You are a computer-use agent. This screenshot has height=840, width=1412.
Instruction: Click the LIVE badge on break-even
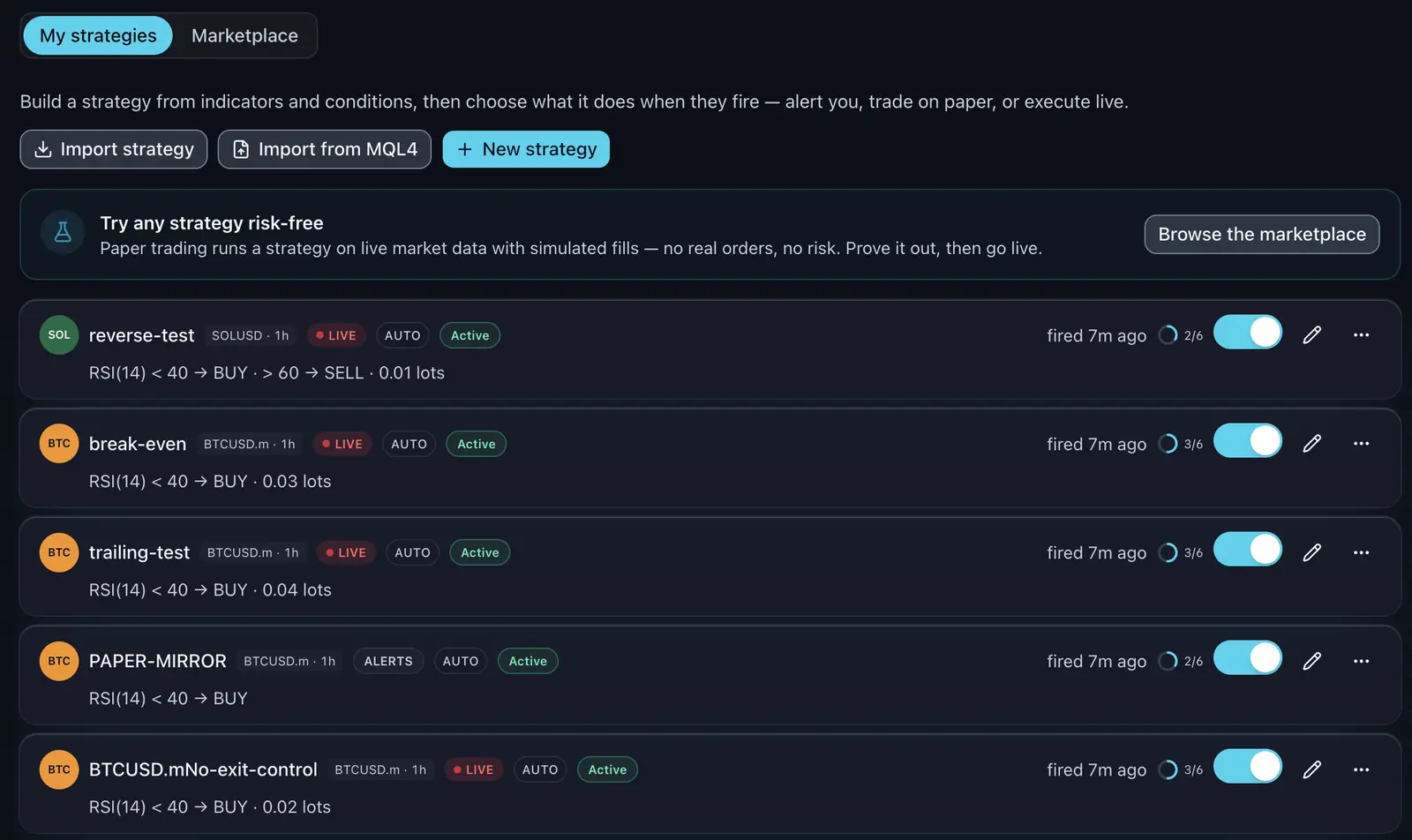pyautogui.click(x=342, y=444)
